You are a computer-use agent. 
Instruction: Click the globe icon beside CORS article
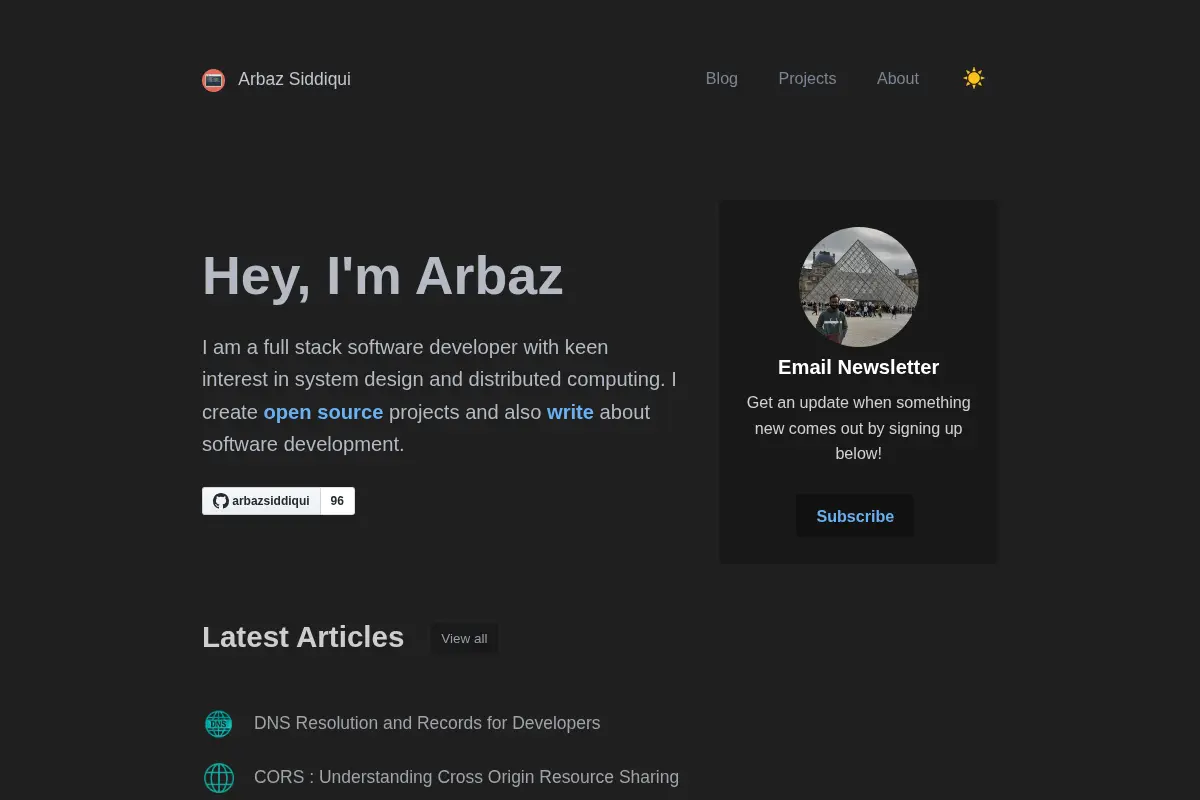218,778
